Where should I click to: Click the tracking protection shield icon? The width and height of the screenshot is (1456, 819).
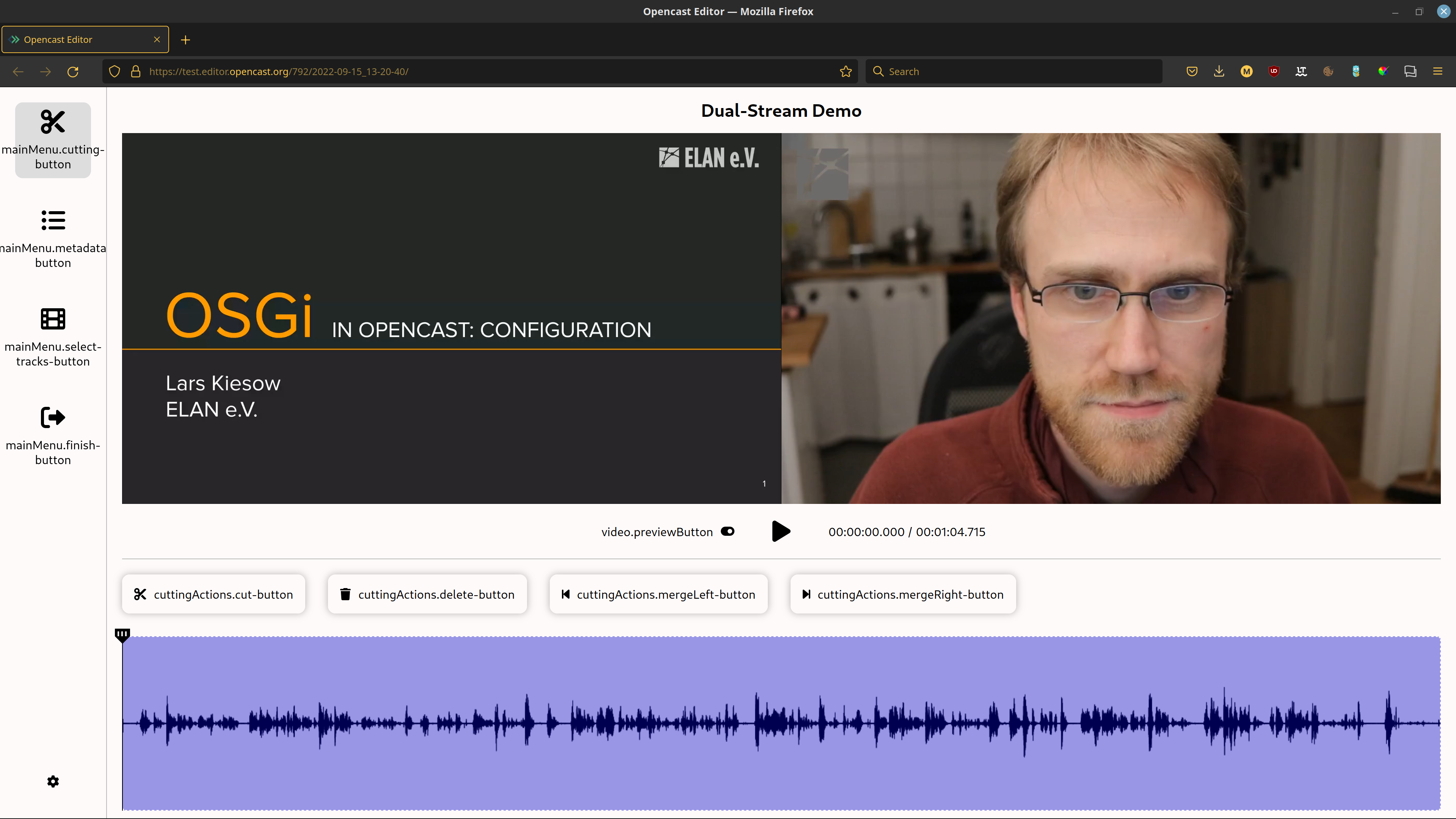click(114, 71)
